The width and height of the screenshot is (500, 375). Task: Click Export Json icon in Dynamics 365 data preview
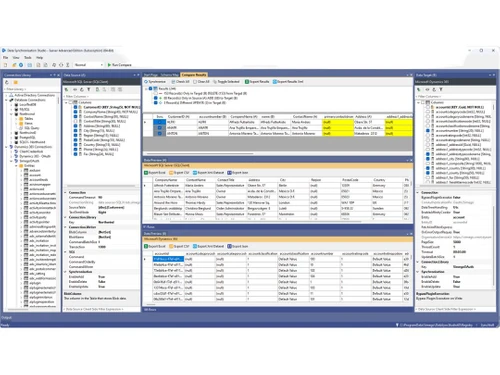(x=229, y=246)
